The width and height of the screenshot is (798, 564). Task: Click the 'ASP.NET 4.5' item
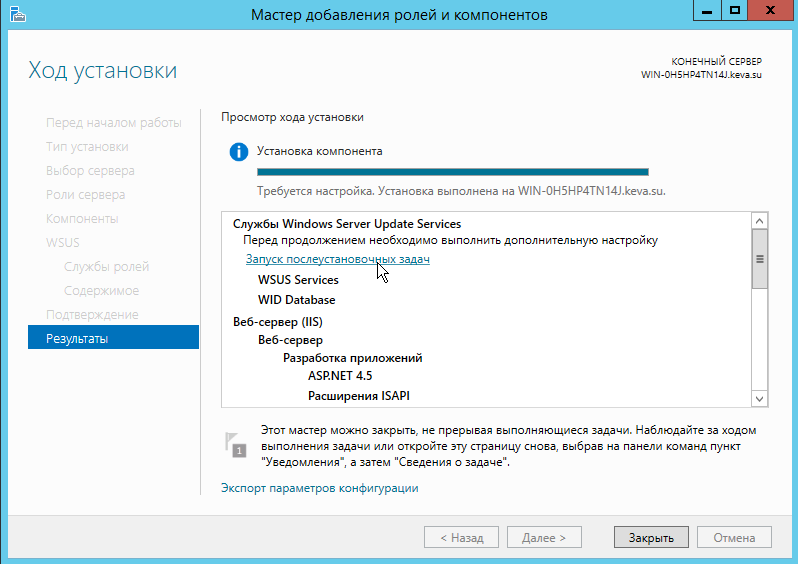coord(340,376)
